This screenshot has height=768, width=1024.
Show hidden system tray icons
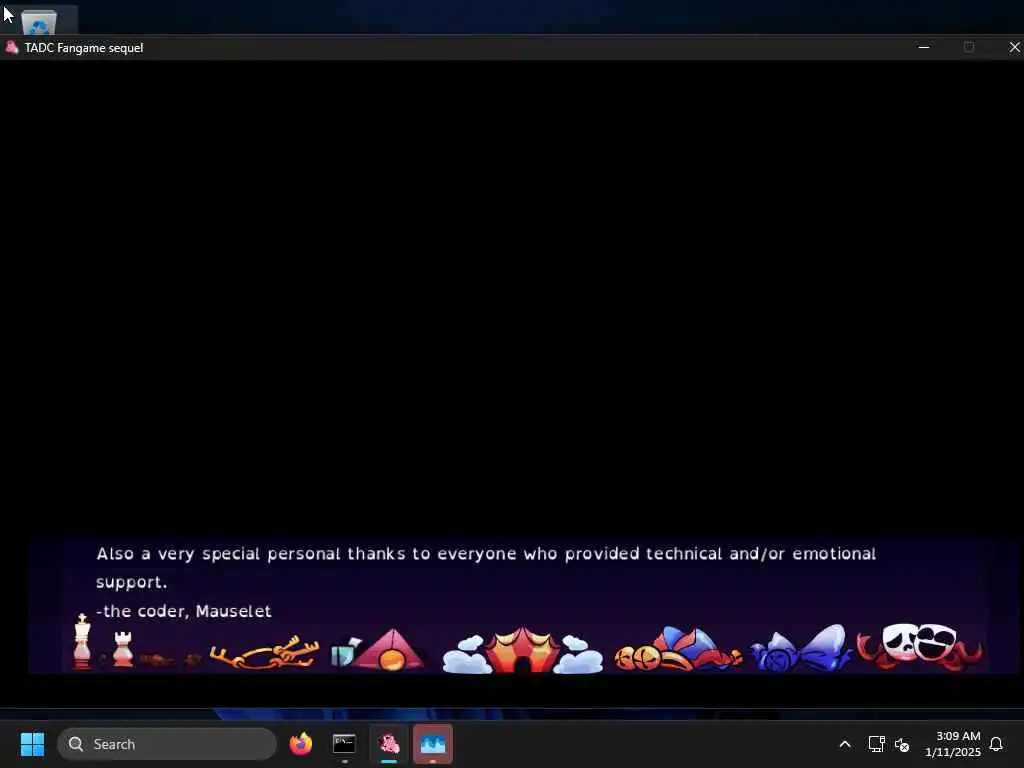click(844, 744)
